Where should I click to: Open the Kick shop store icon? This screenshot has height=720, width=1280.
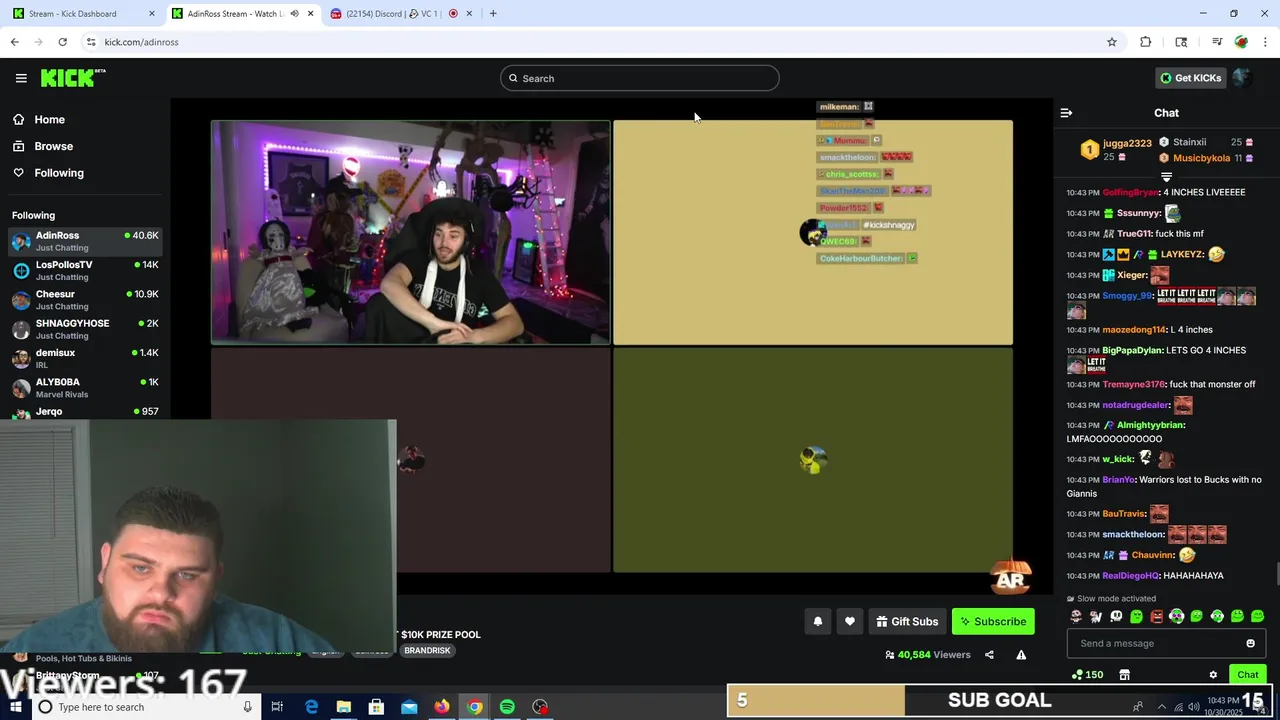click(x=1124, y=675)
